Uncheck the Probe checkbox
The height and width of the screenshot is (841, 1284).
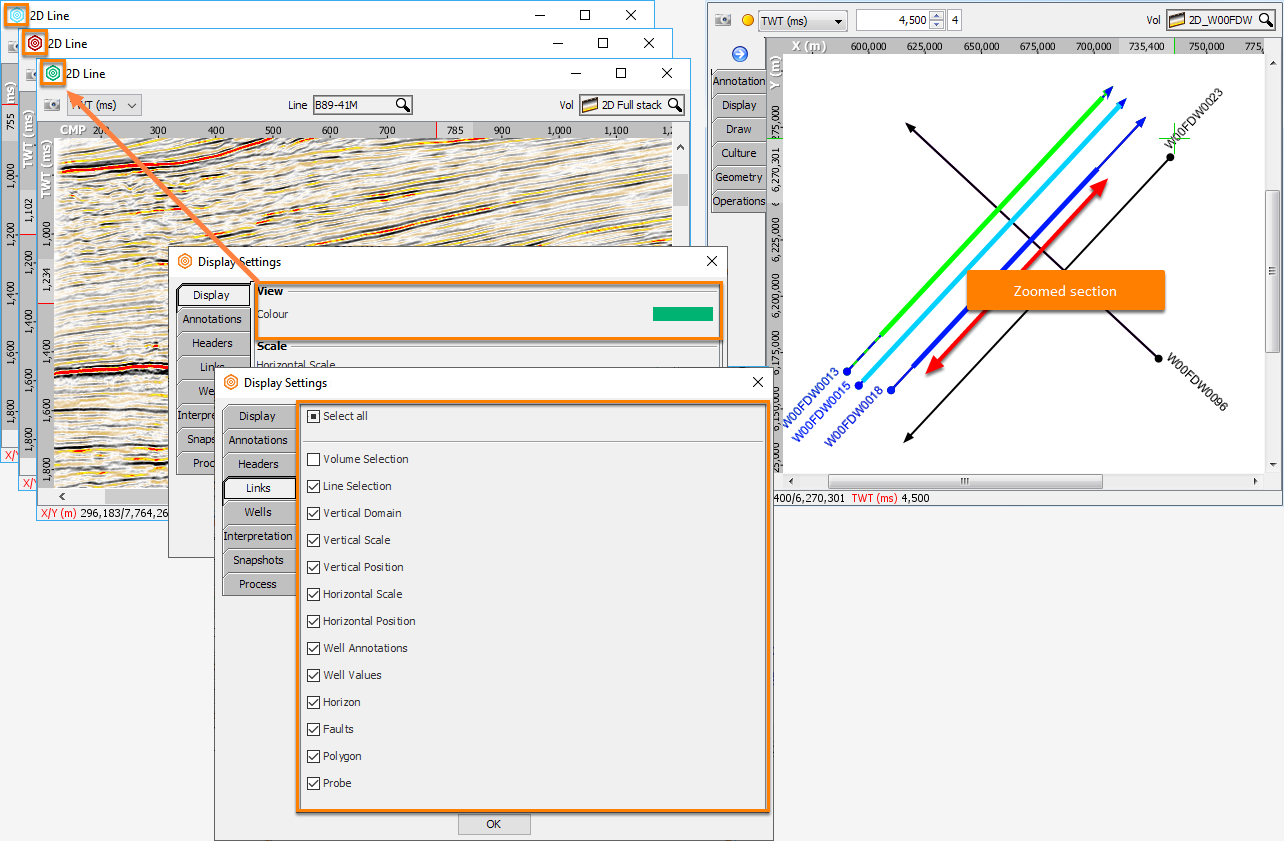point(314,783)
